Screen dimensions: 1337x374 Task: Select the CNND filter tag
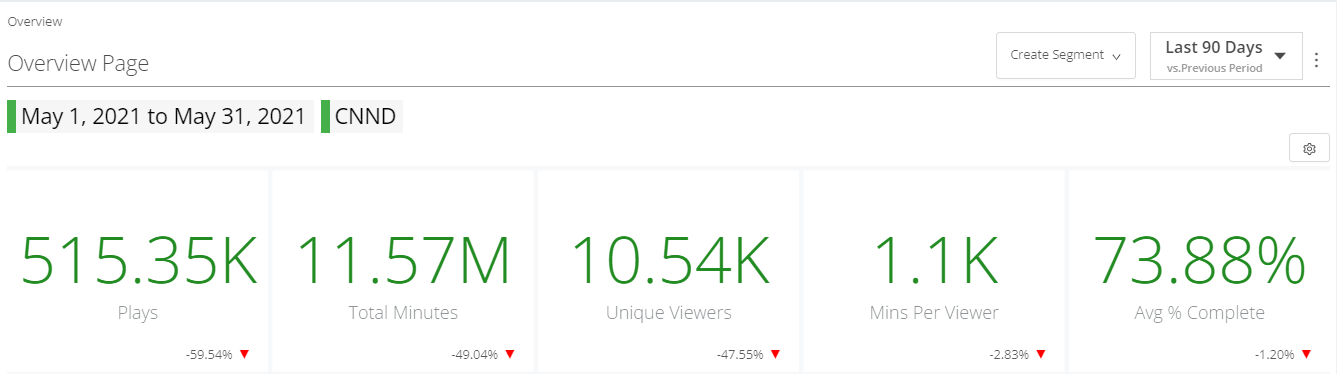tap(362, 117)
